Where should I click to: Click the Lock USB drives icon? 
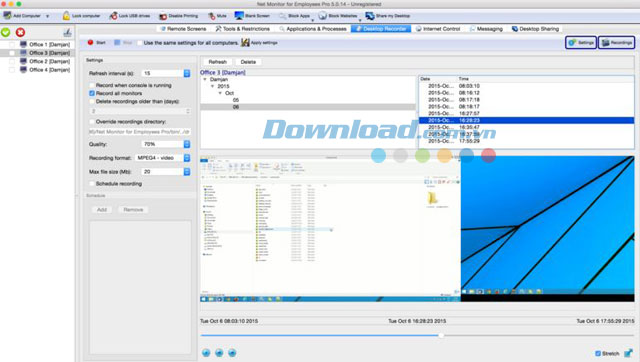[x=113, y=16]
